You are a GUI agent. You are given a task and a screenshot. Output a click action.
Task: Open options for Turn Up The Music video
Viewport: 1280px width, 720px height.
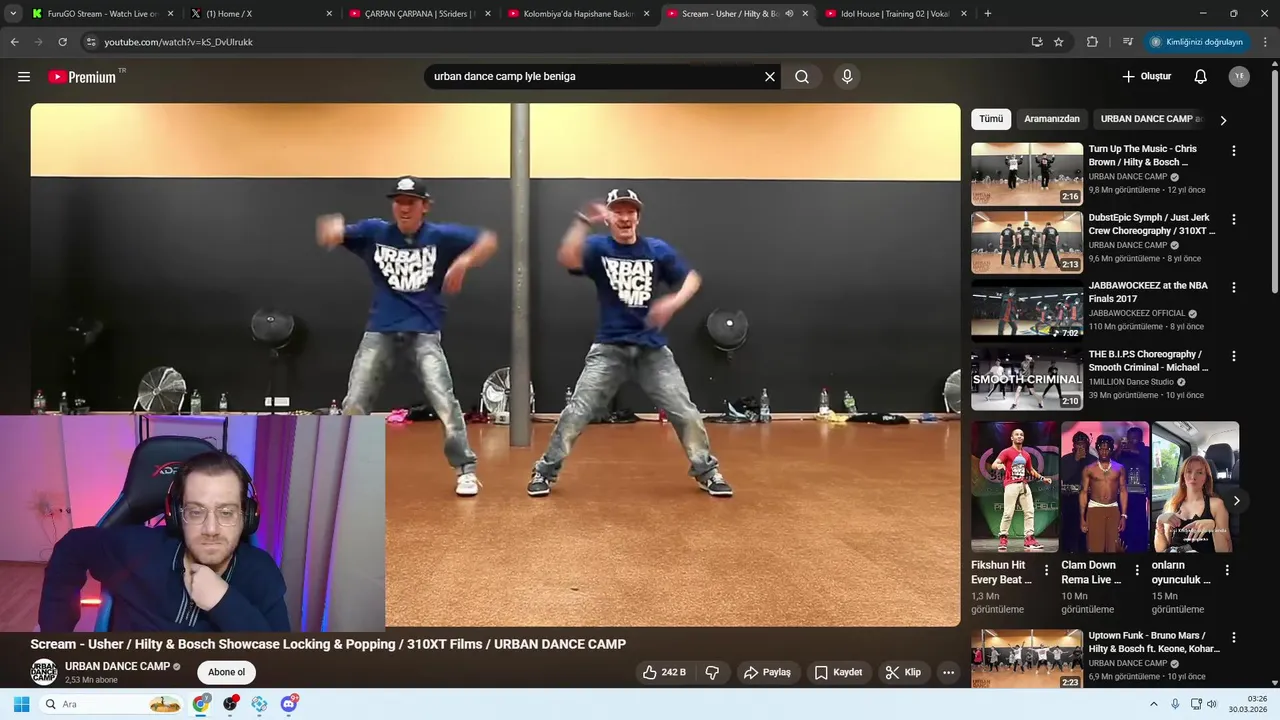pos(1233,151)
